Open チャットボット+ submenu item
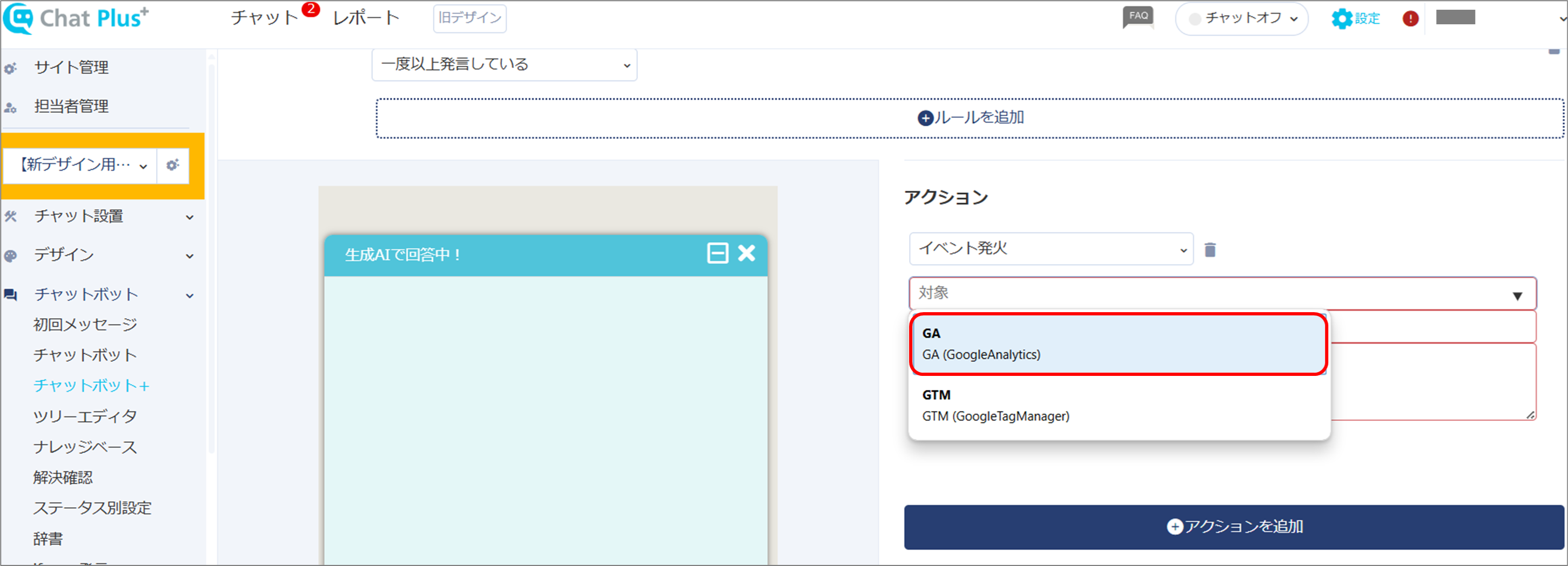 pyautogui.click(x=91, y=385)
